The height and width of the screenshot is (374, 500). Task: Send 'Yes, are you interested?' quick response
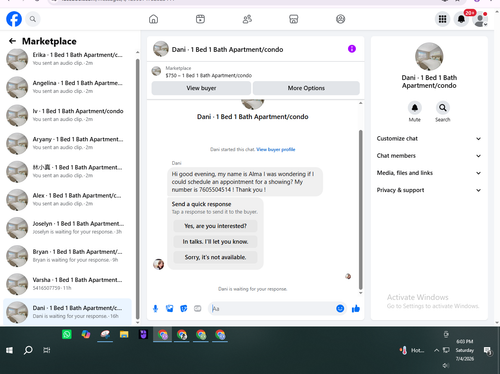[x=215, y=226]
